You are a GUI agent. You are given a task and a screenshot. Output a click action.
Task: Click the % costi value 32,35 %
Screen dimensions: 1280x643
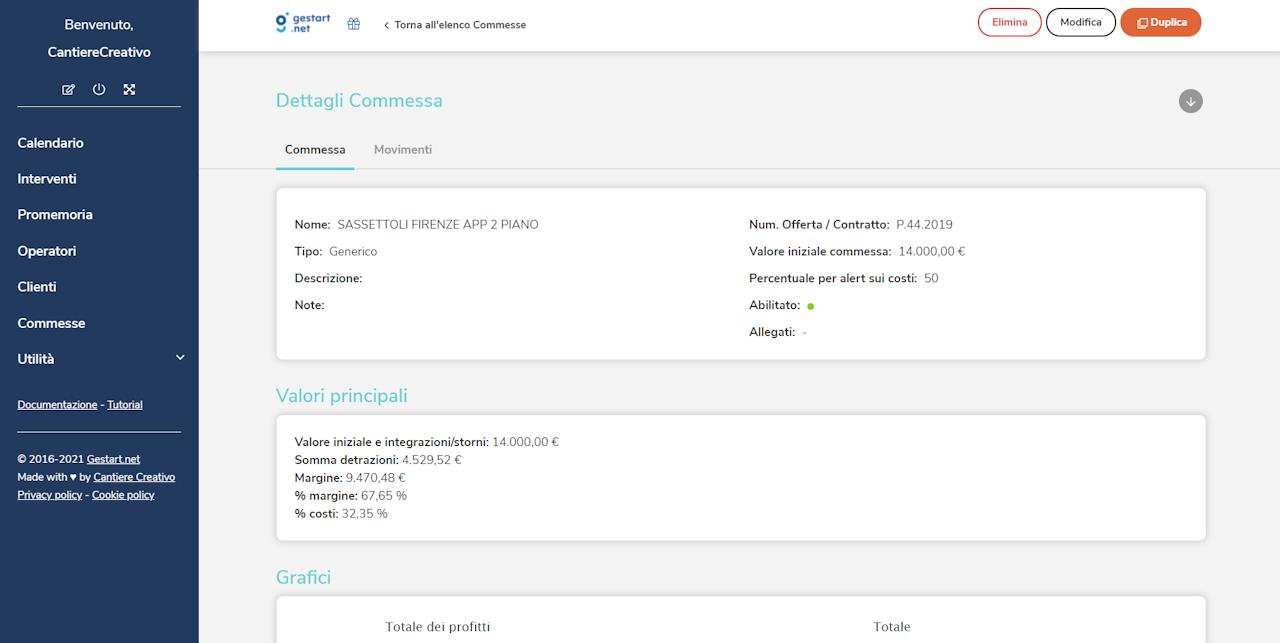click(x=365, y=514)
